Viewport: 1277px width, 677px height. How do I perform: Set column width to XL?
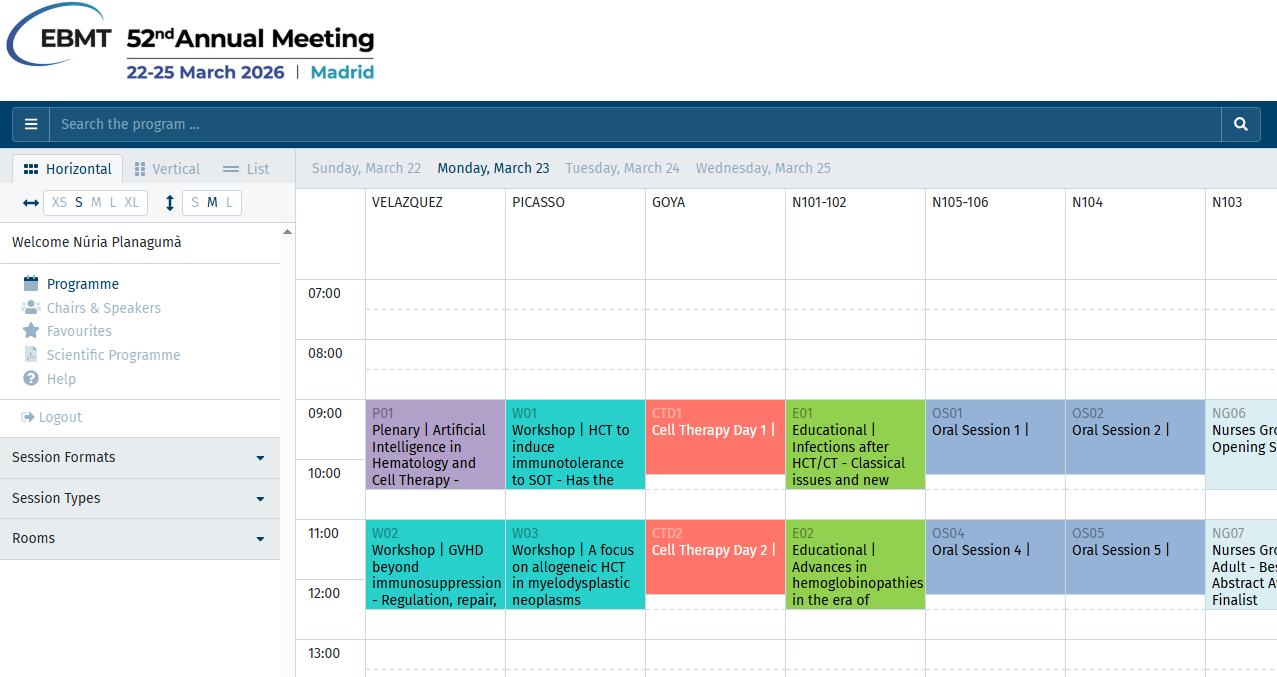[x=132, y=203]
